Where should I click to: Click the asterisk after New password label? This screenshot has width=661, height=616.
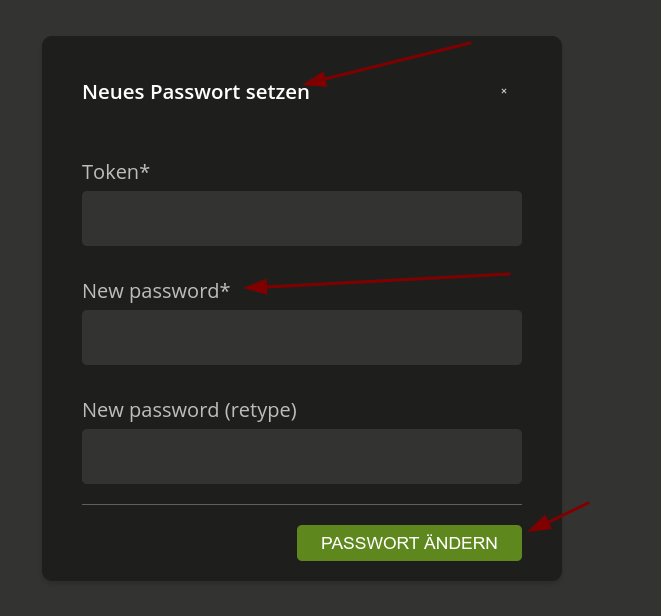(225, 290)
